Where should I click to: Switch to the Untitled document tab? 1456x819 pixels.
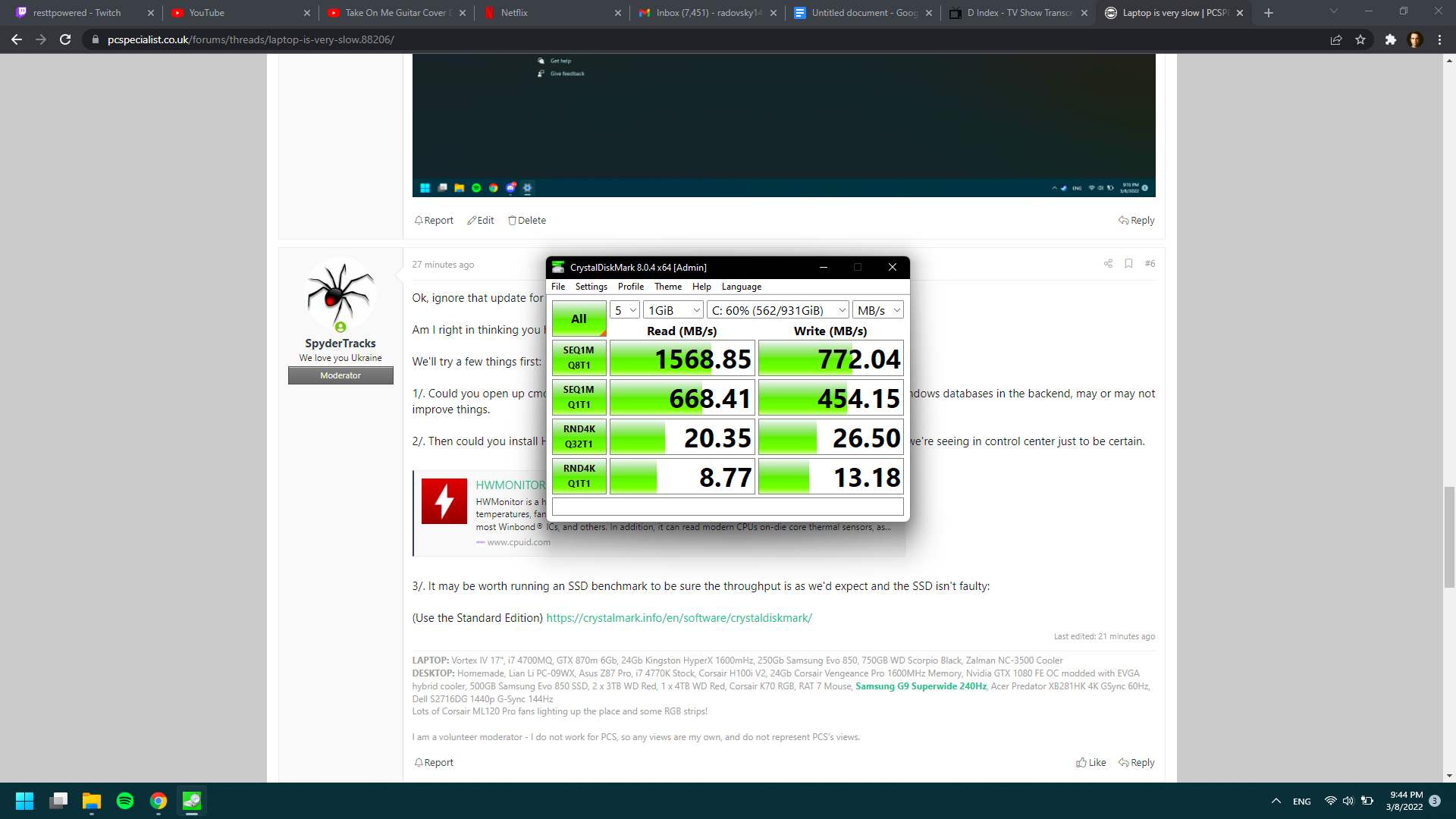point(864,13)
